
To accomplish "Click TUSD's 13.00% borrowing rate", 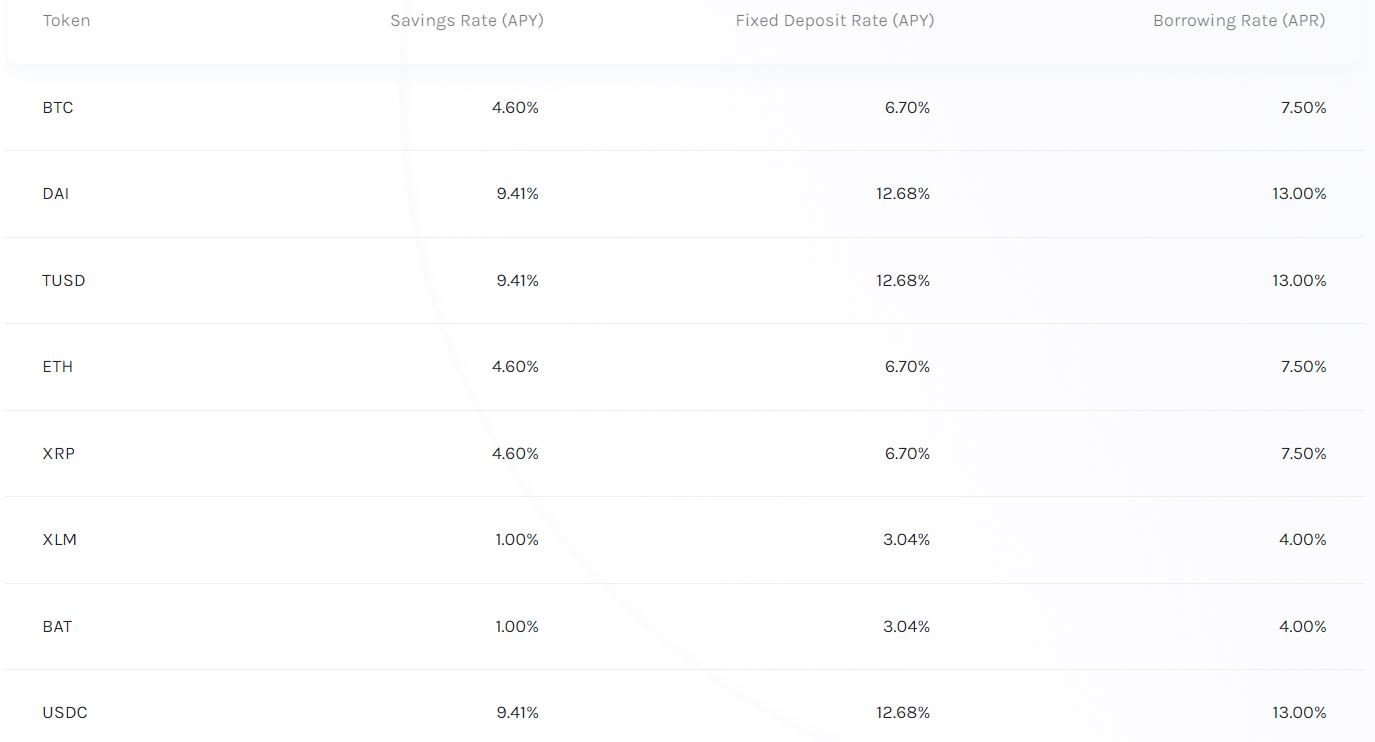I will pos(1299,281).
